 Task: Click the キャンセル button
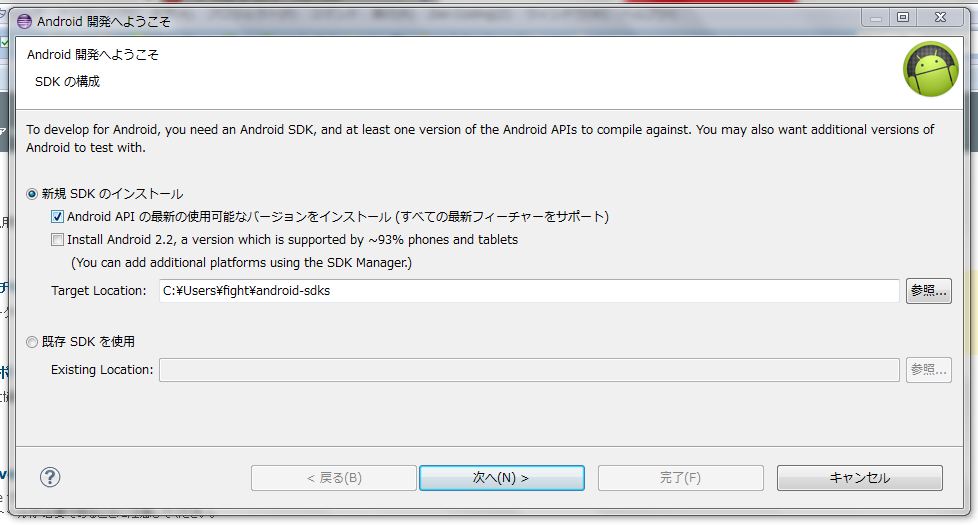859,478
